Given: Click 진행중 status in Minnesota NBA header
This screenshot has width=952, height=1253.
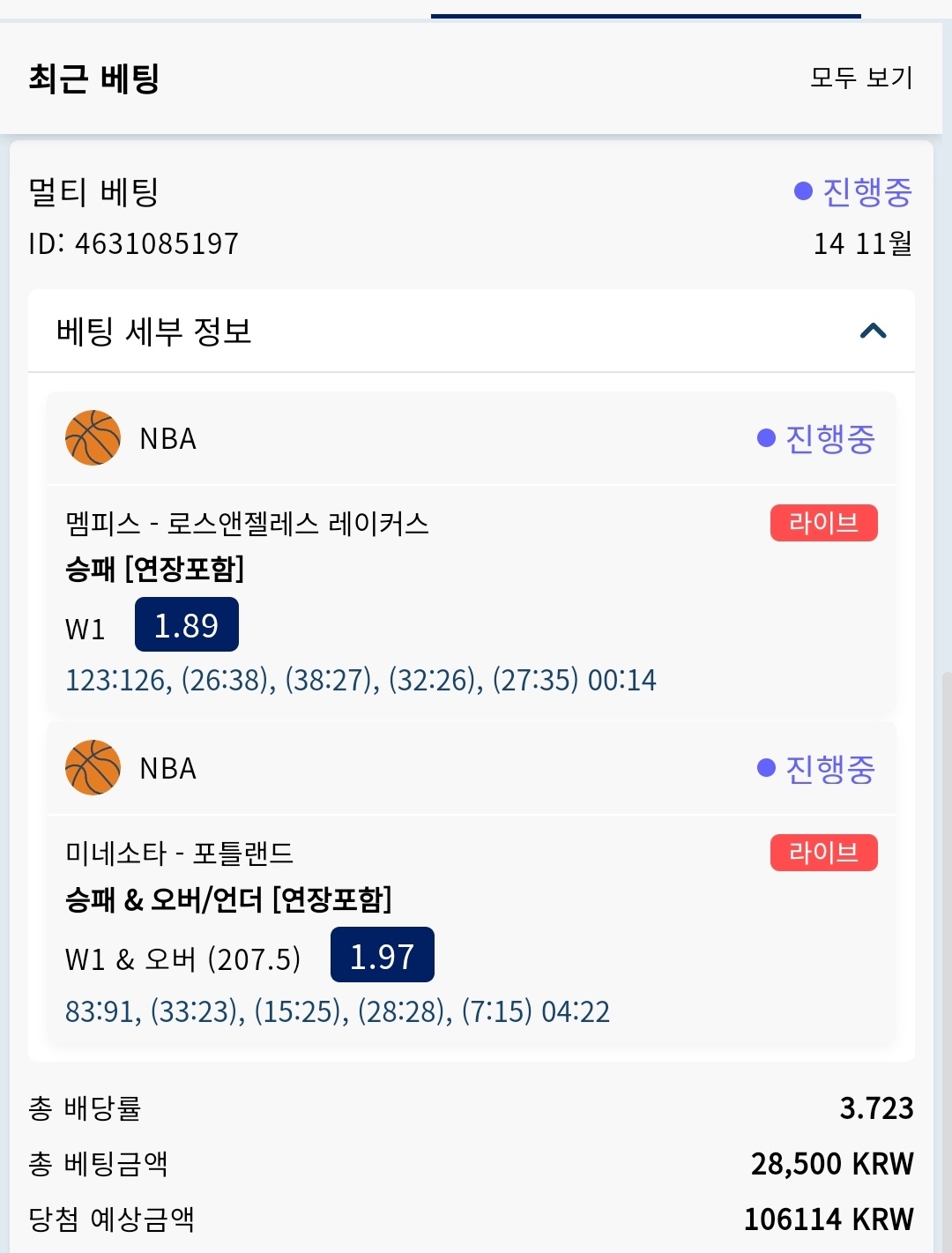Looking at the screenshot, I should click(x=829, y=769).
